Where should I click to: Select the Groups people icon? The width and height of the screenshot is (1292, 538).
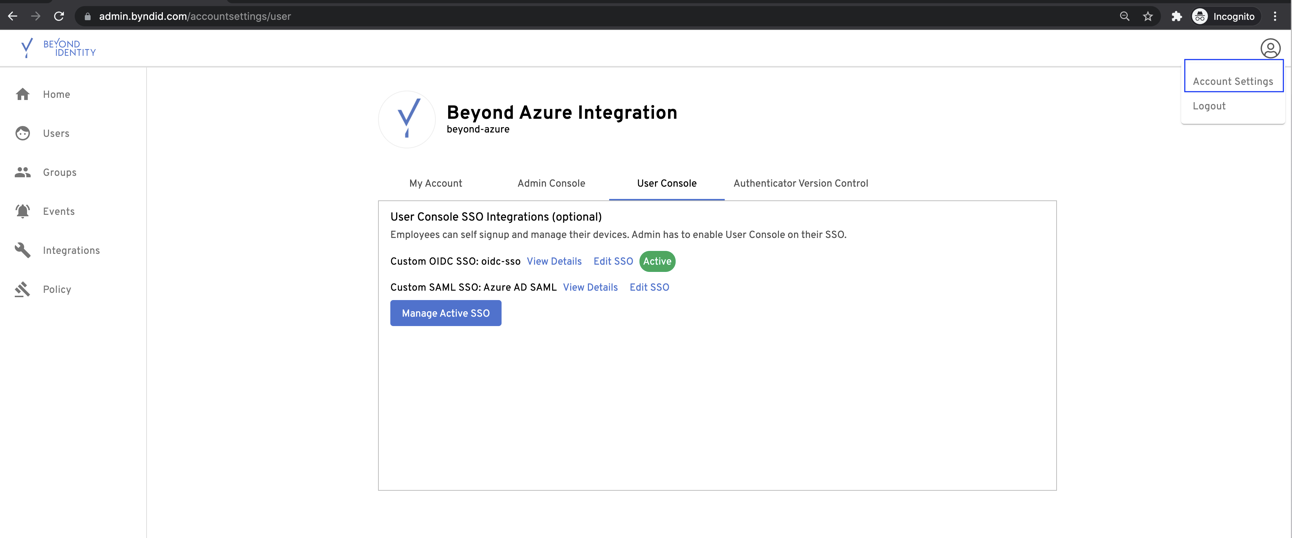(x=23, y=172)
